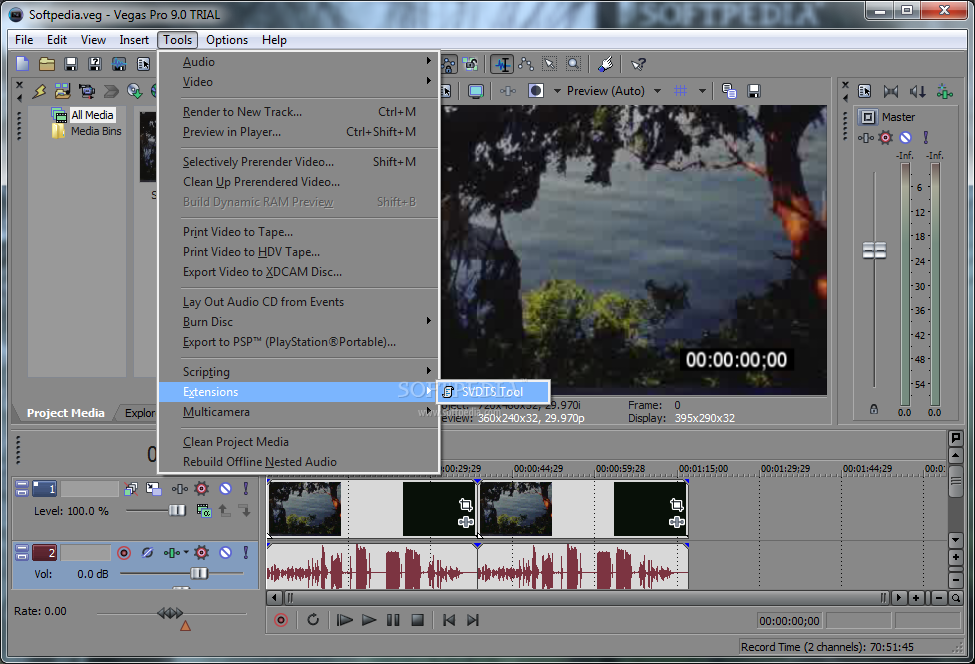
Task: Click the Downmix Output icon in mixer
Action: pyautogui.click(x=891, y=91)
